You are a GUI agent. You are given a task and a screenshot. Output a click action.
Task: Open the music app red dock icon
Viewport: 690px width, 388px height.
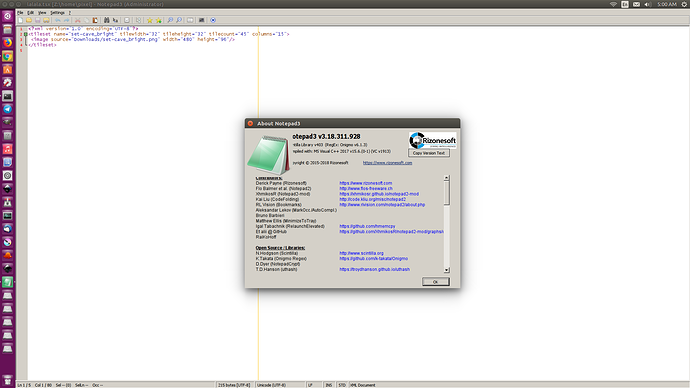pyautogui.click(x=7, y=149)
